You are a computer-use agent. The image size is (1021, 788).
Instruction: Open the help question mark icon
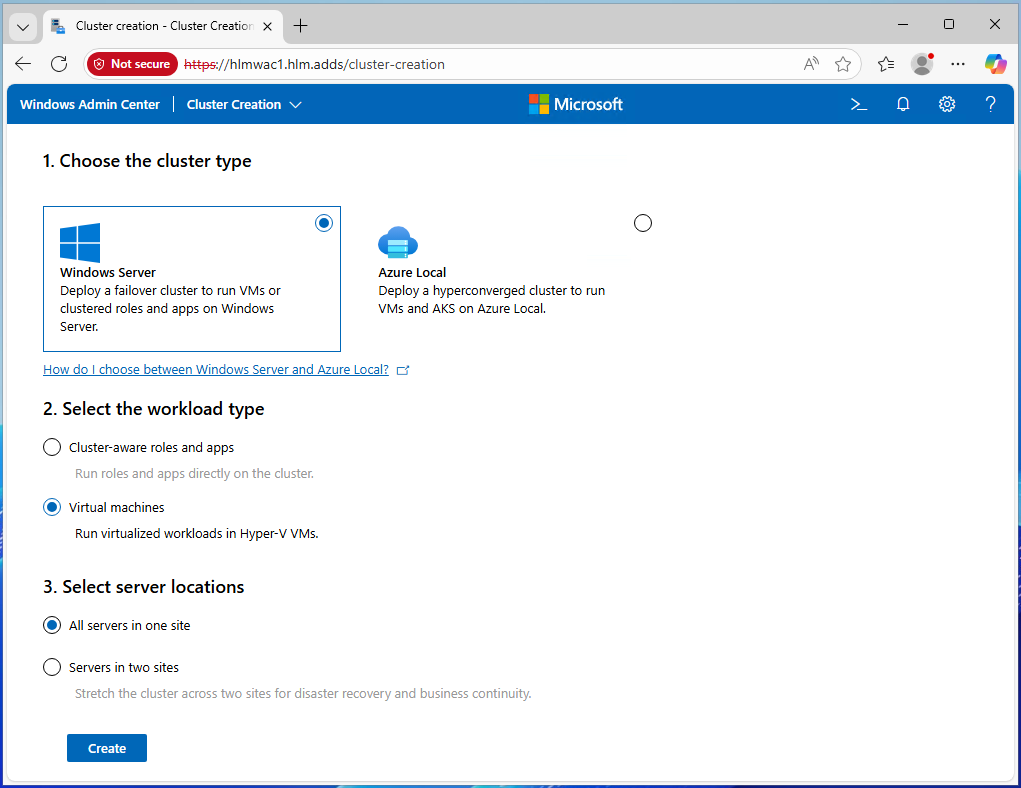(990, 104)
